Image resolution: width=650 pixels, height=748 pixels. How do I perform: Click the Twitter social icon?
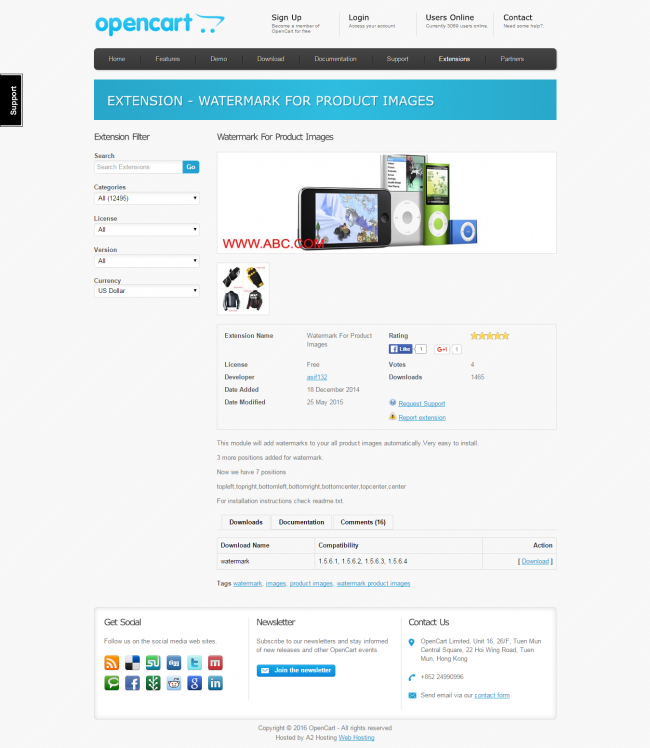(194, 662)
